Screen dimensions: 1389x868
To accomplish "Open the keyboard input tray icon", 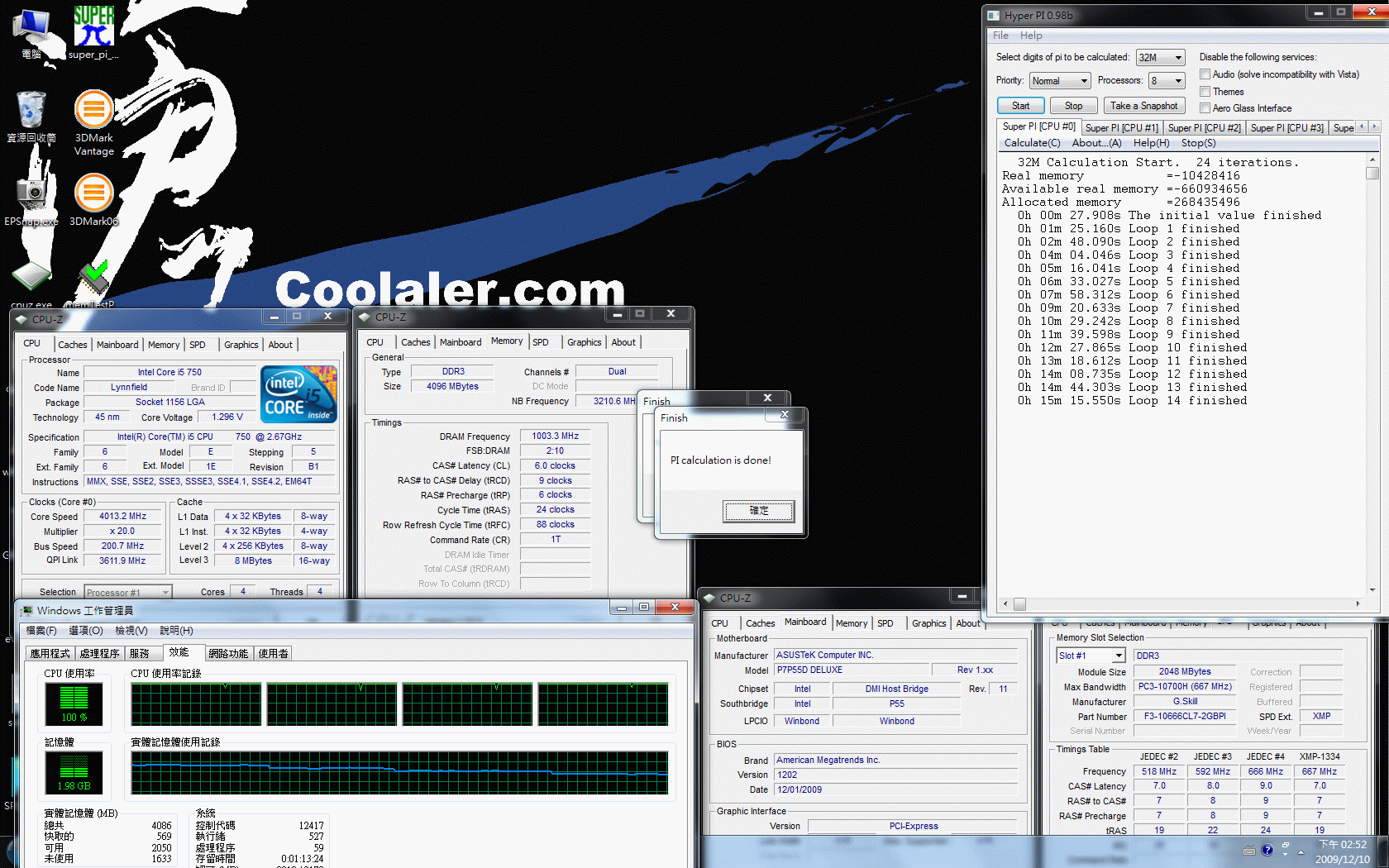I will [x=1248, y=851].
